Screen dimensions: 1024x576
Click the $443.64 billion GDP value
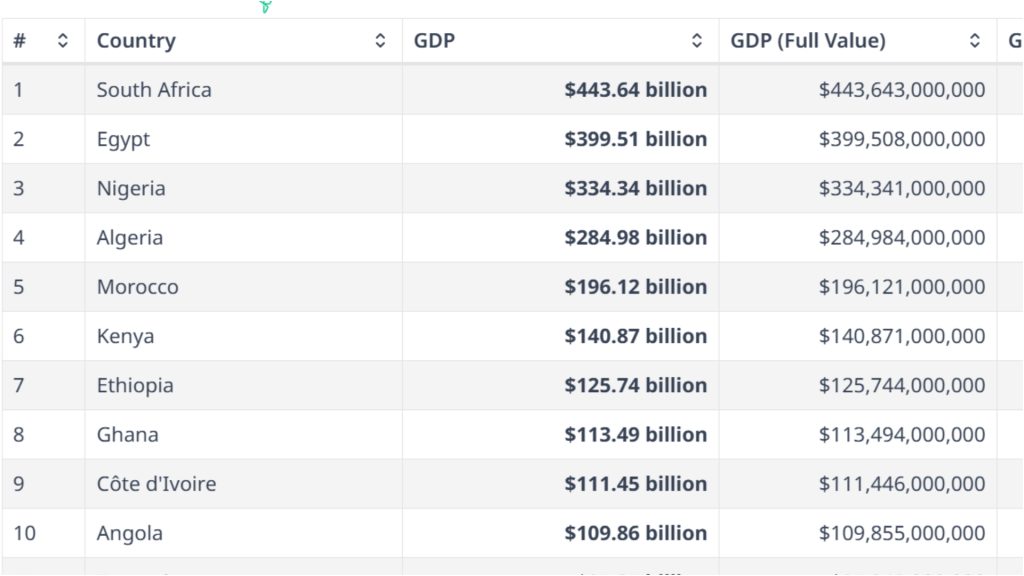[x=635, y=90]
